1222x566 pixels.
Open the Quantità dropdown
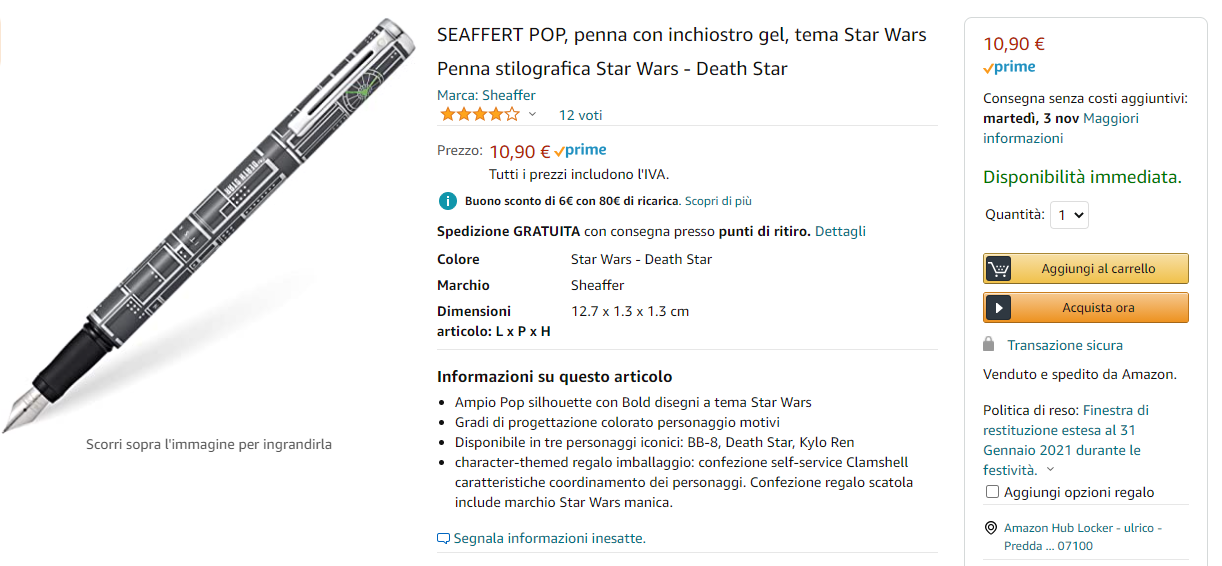pos(1069,214)
